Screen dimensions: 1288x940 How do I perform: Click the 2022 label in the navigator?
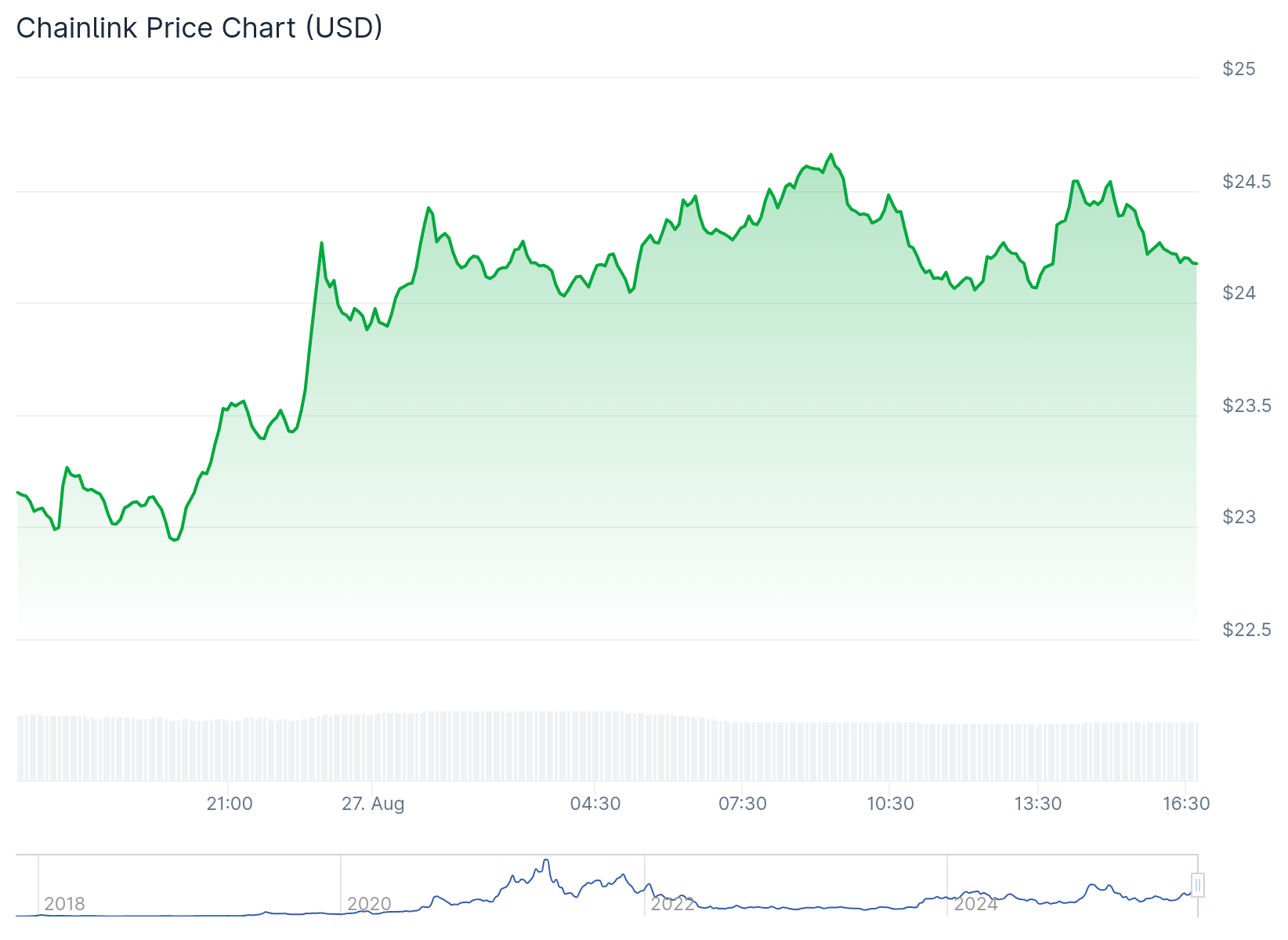click(673, 904)
